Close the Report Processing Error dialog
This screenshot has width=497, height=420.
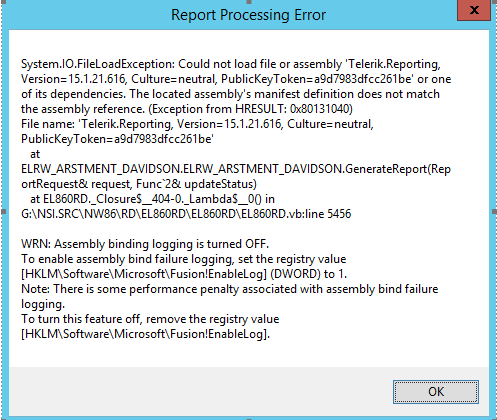474,10
